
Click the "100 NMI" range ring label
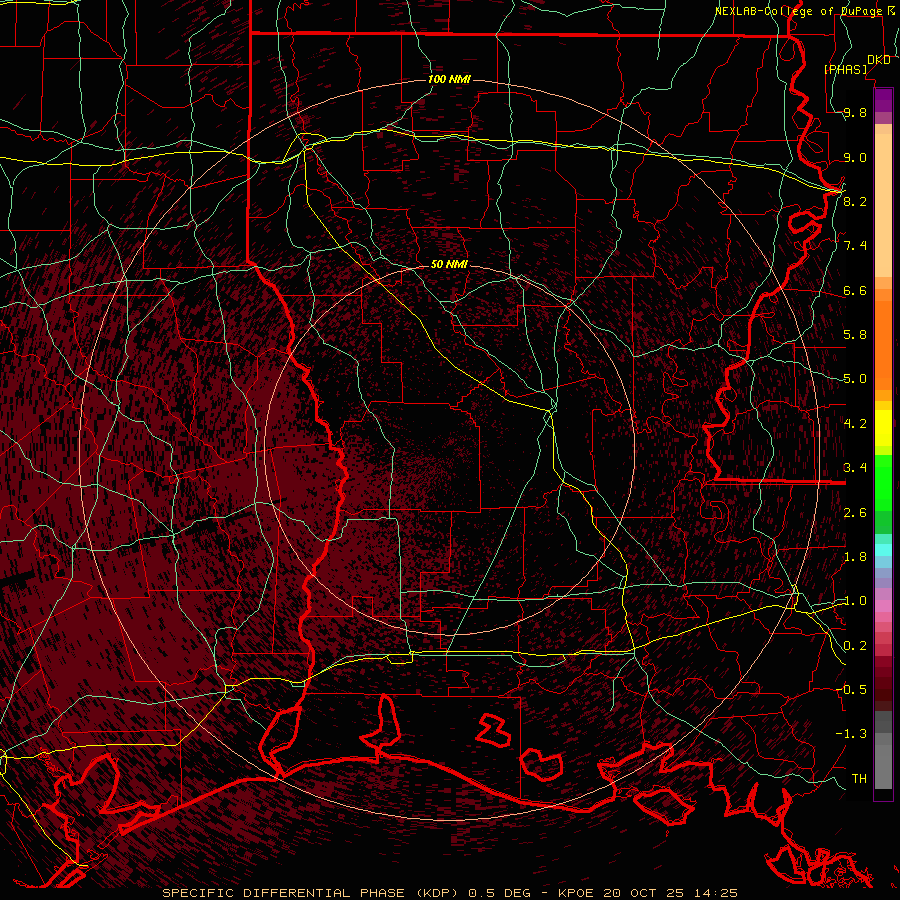click(449, 79)
